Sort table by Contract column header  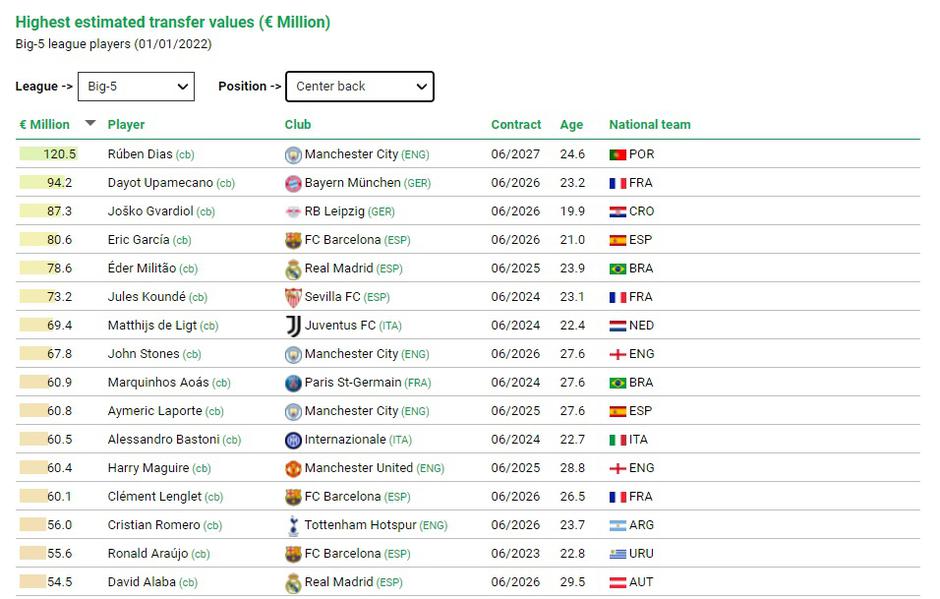coord(515,125)
